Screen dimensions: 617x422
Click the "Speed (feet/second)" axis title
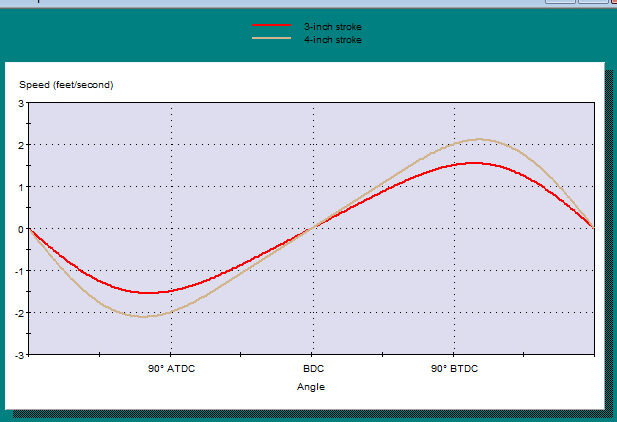click(66, 85)
